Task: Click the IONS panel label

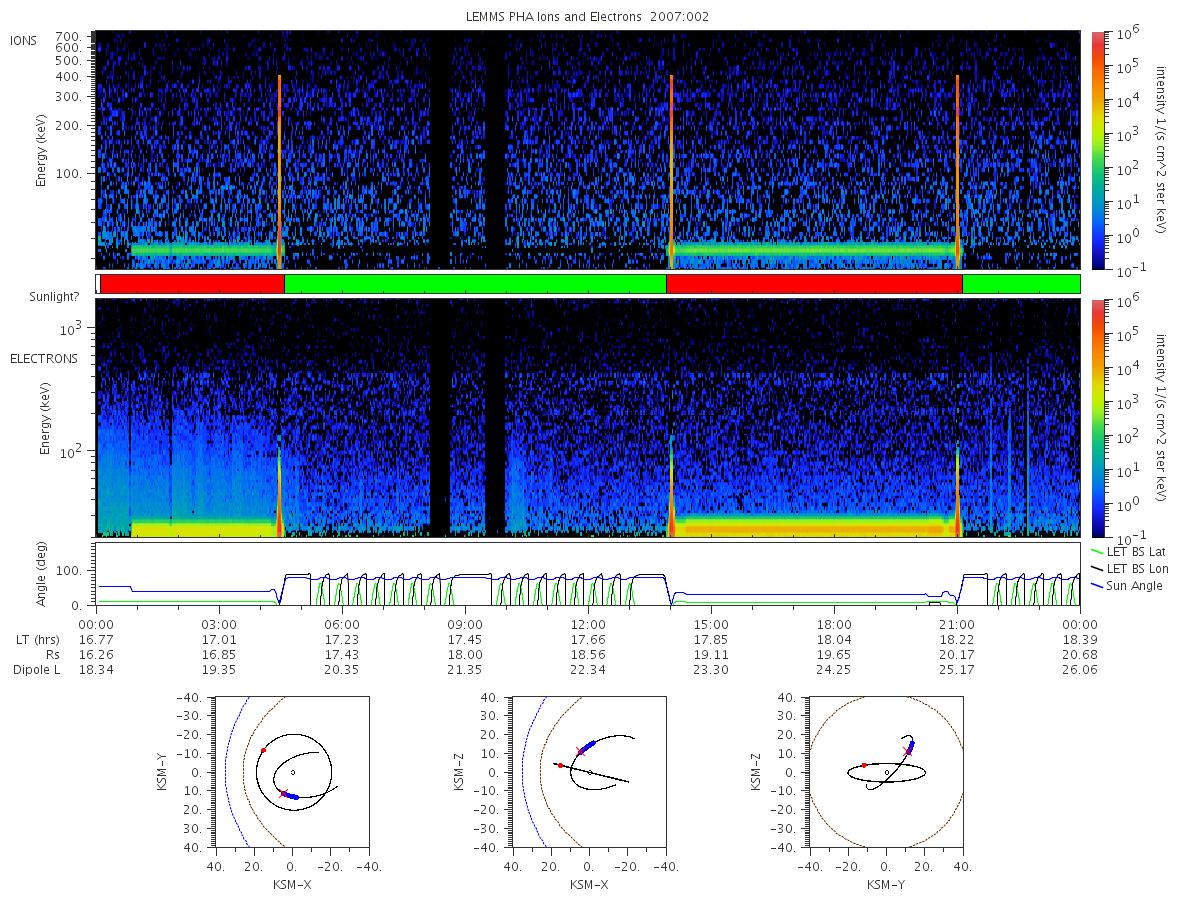Action: tap(24, 40)
